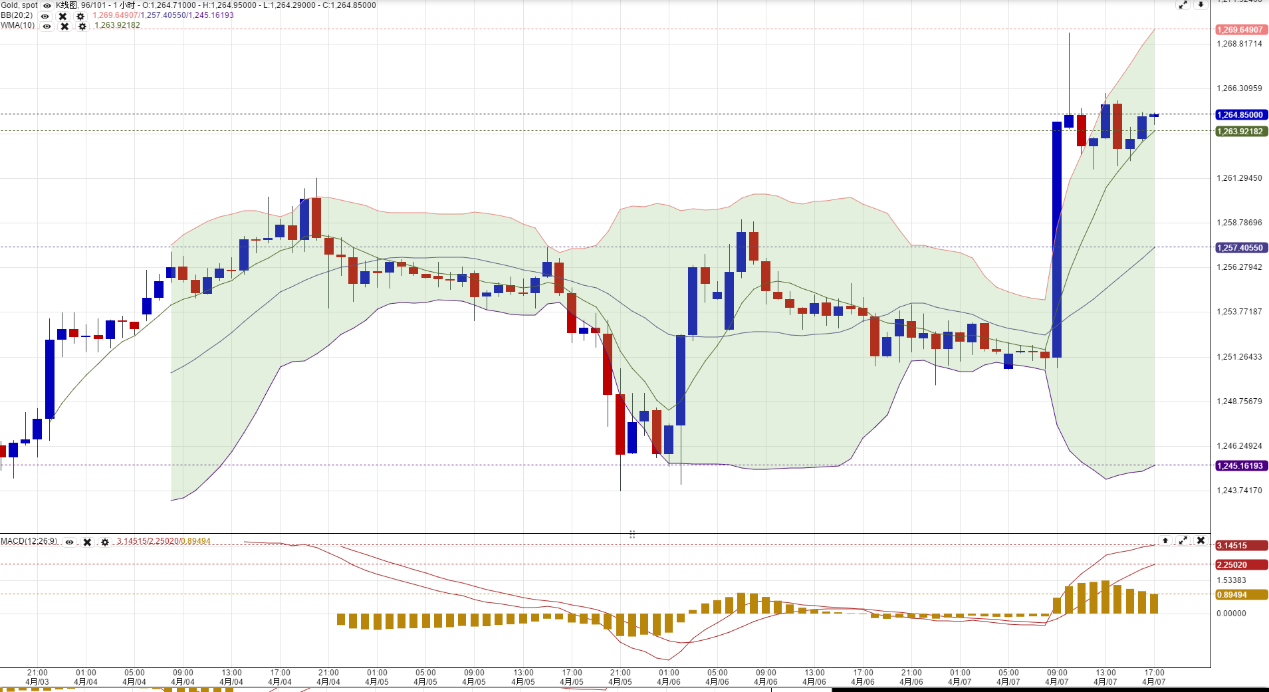Click price axis tick 1,256.27942

coord(1239,267)
